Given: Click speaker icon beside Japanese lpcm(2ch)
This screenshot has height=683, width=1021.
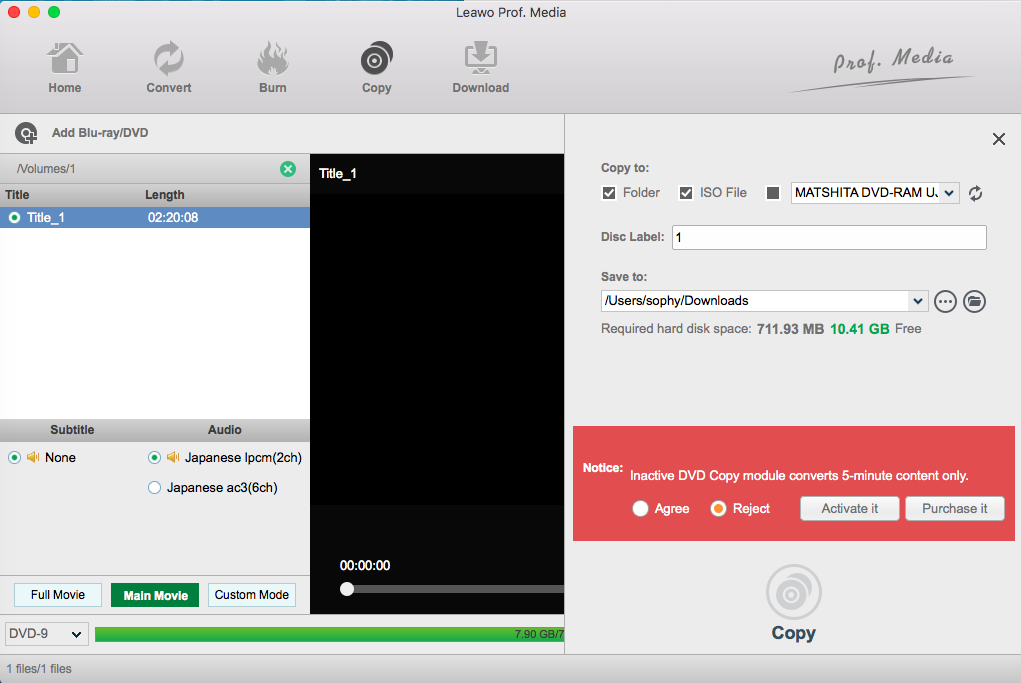Looking at the screenshot, I should coord(173,458).
